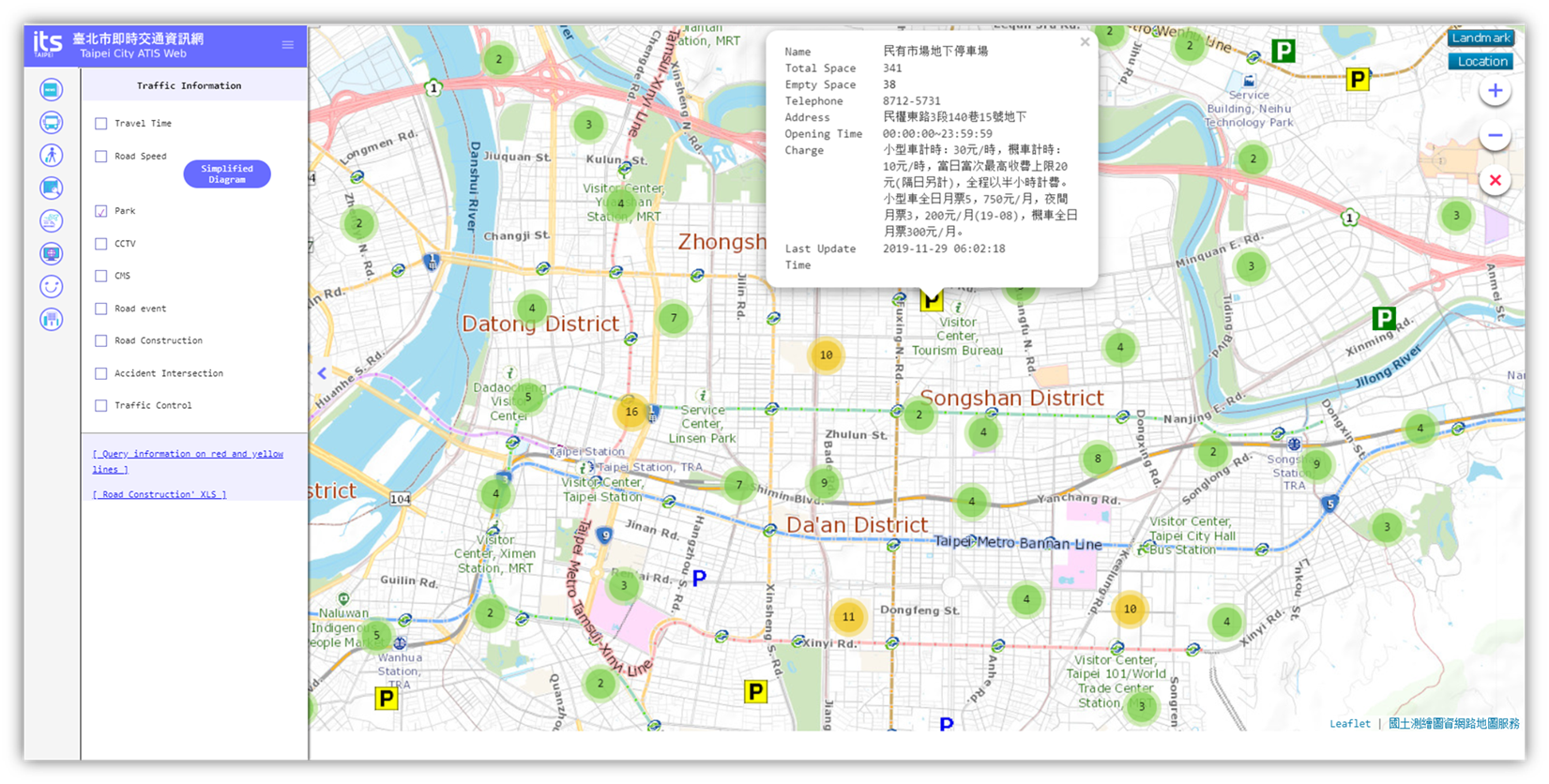Click the pedestrian traveler sidebar icon
Viewport: 1549px width, 784px height.
click(52, 156)
